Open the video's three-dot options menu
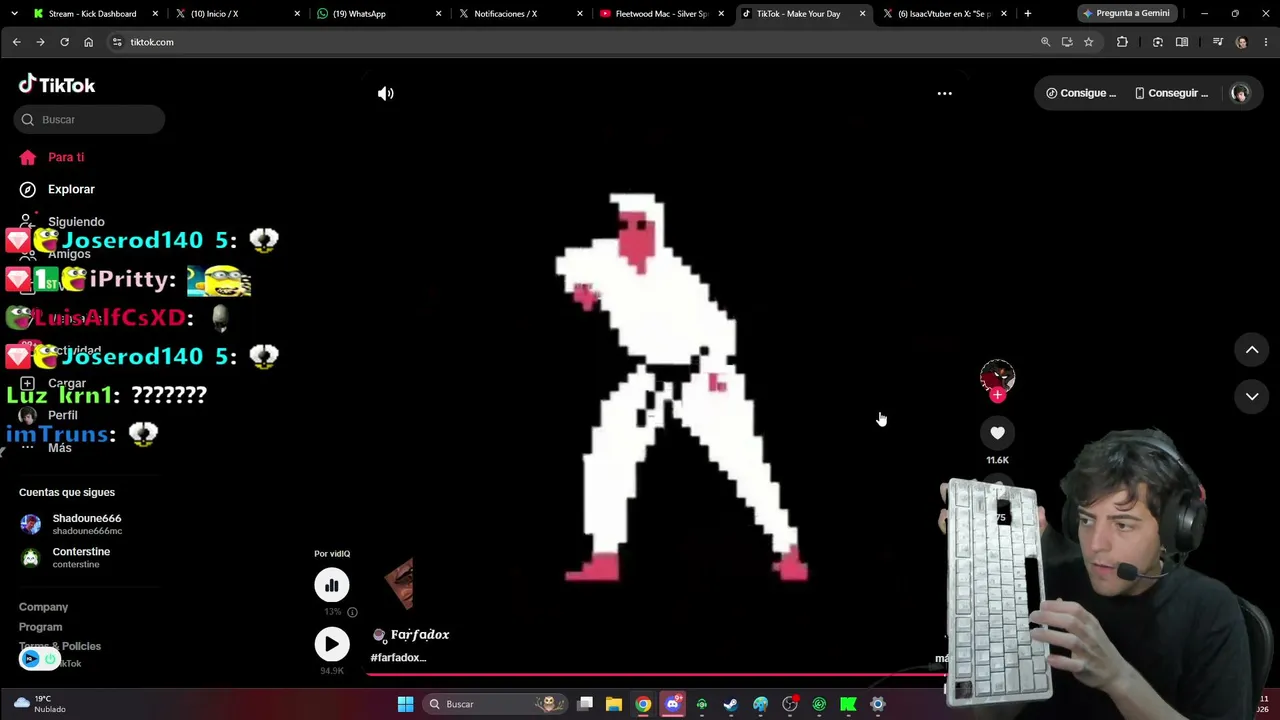 tap(944, 93)
